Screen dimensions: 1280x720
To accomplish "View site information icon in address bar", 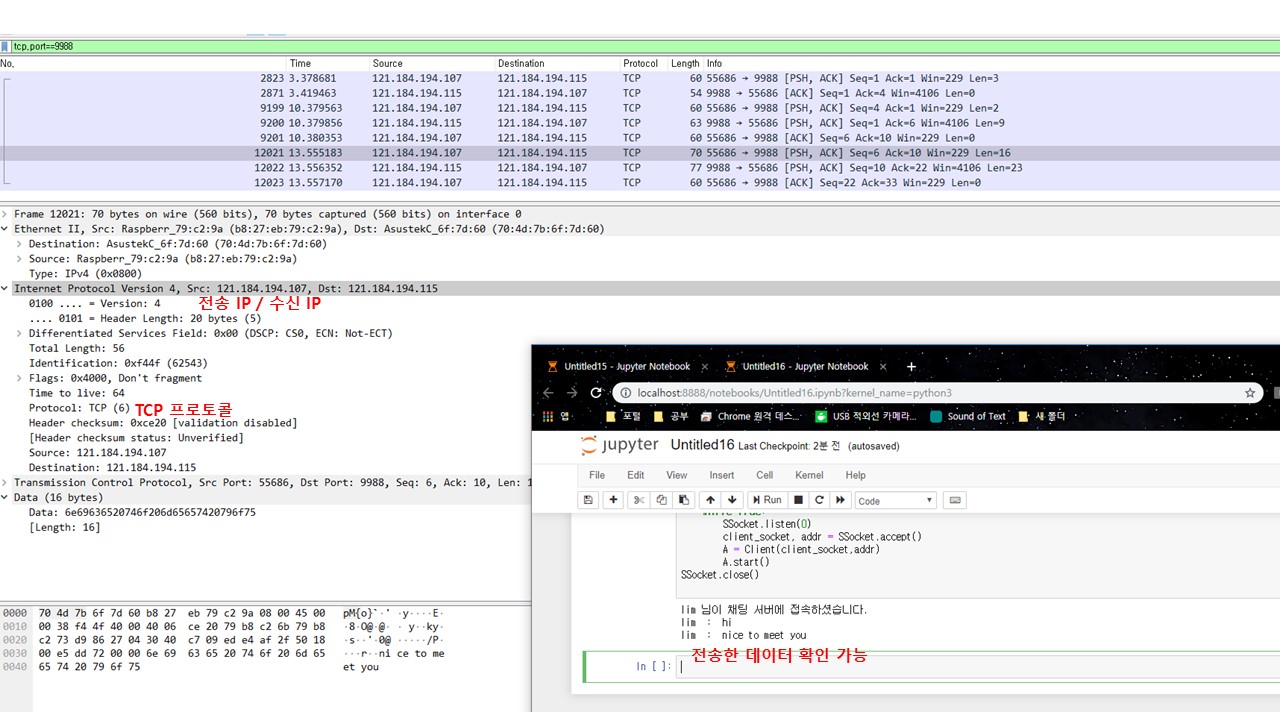I will [624, 393].
